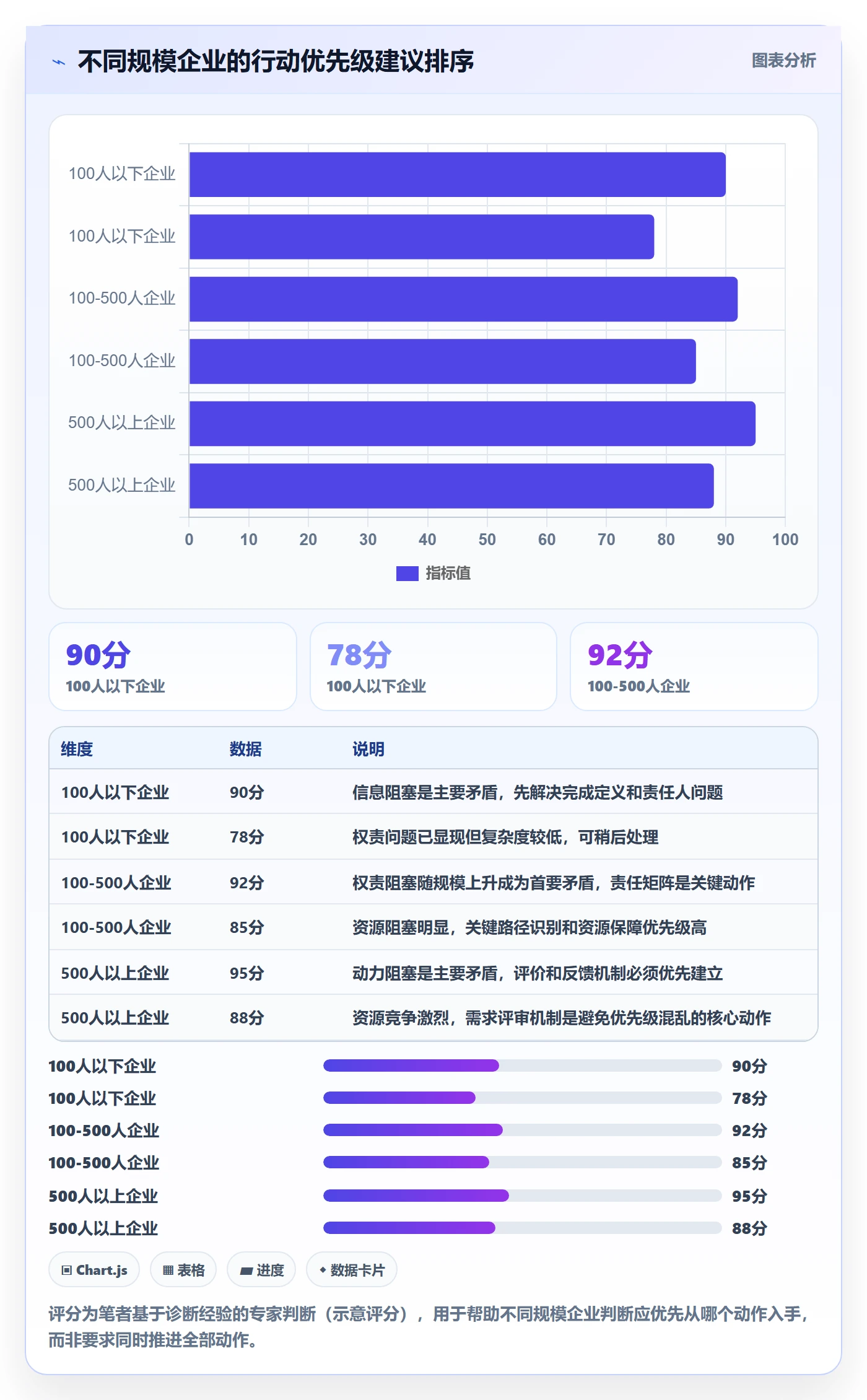Click the 95分 cell in the table
867x1400 pixels.
point(246,973)
